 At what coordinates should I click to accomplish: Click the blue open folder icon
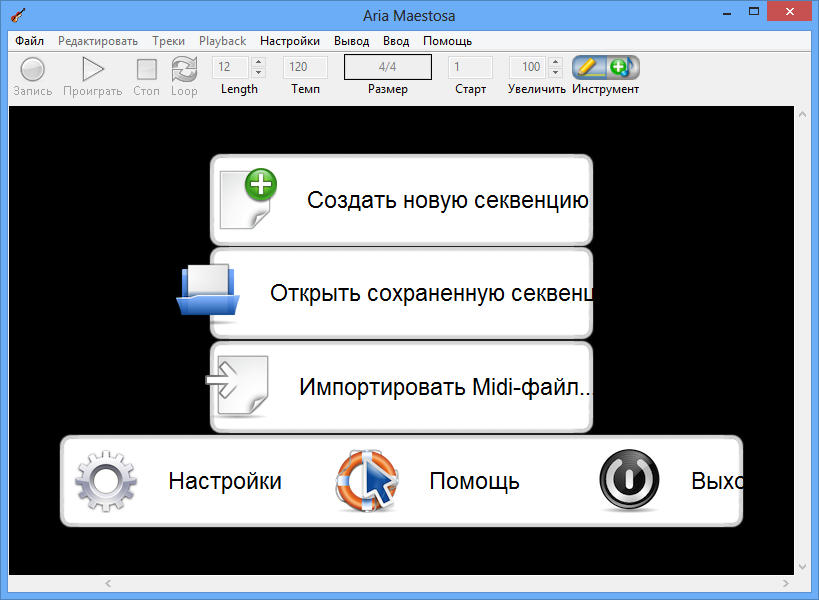pos(208,290)
